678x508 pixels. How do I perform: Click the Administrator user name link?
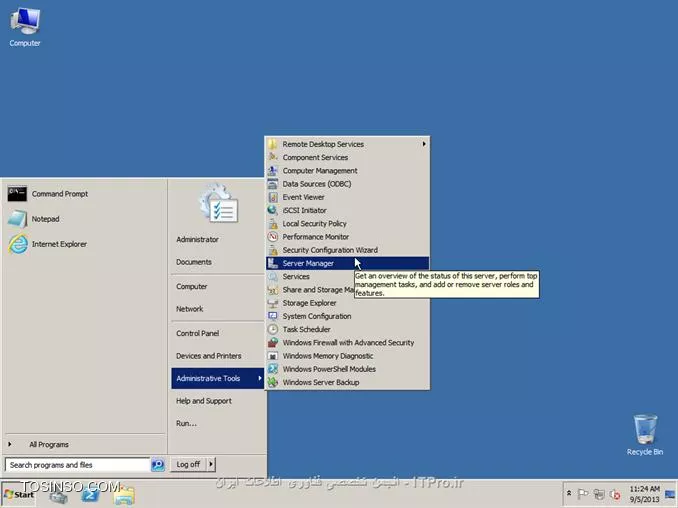point(198,239)
